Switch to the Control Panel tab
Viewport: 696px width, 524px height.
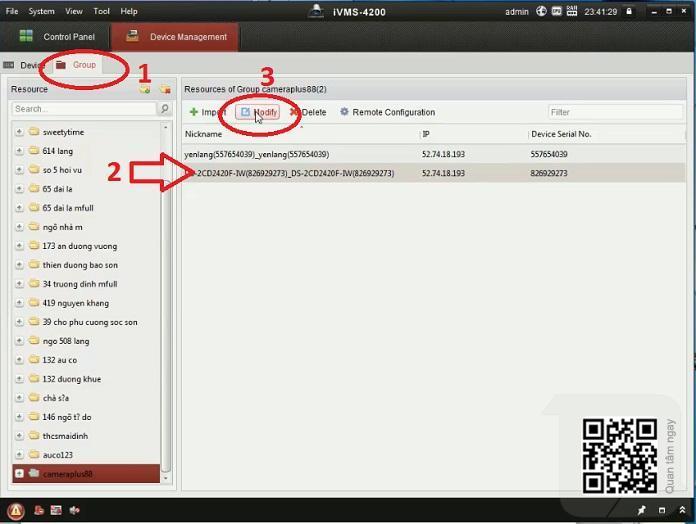[x=58, y=37]
